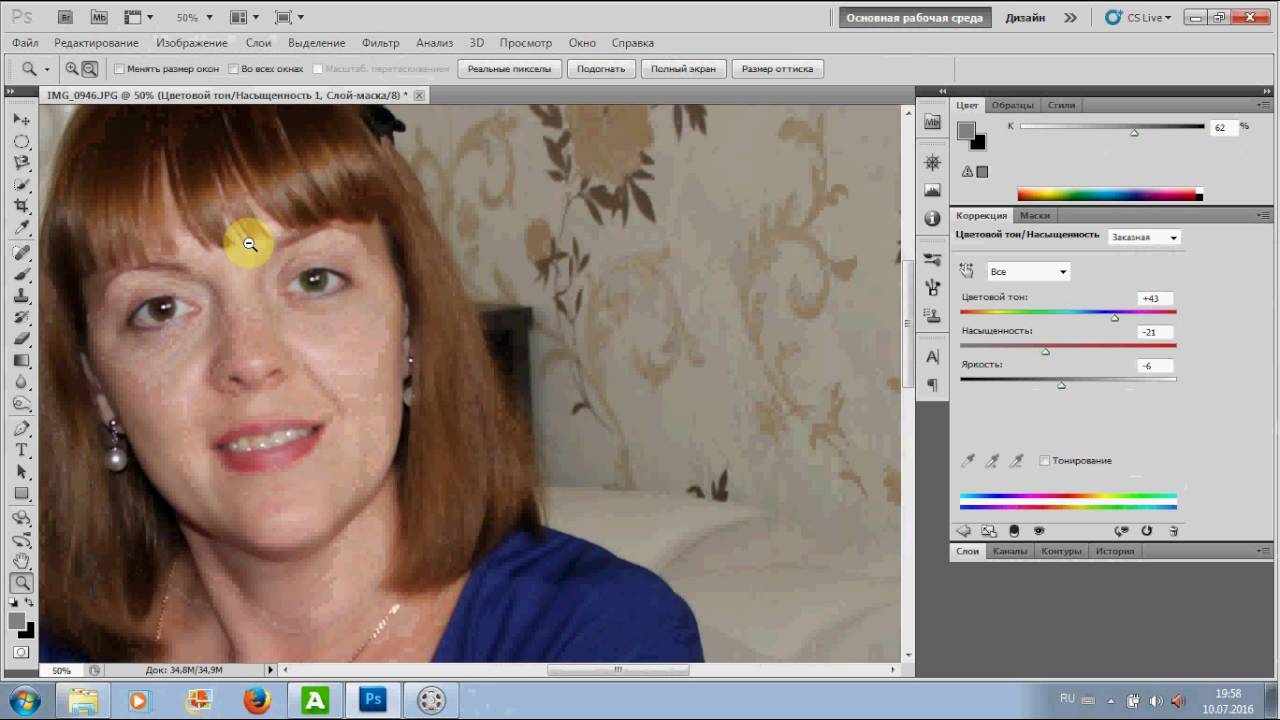
Task: Launch Adobe Bridge
Action: coord(65,17)
